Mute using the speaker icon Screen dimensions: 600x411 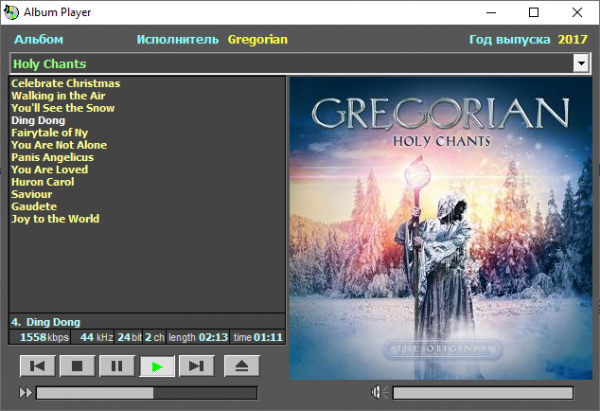[x=379, y=392]
